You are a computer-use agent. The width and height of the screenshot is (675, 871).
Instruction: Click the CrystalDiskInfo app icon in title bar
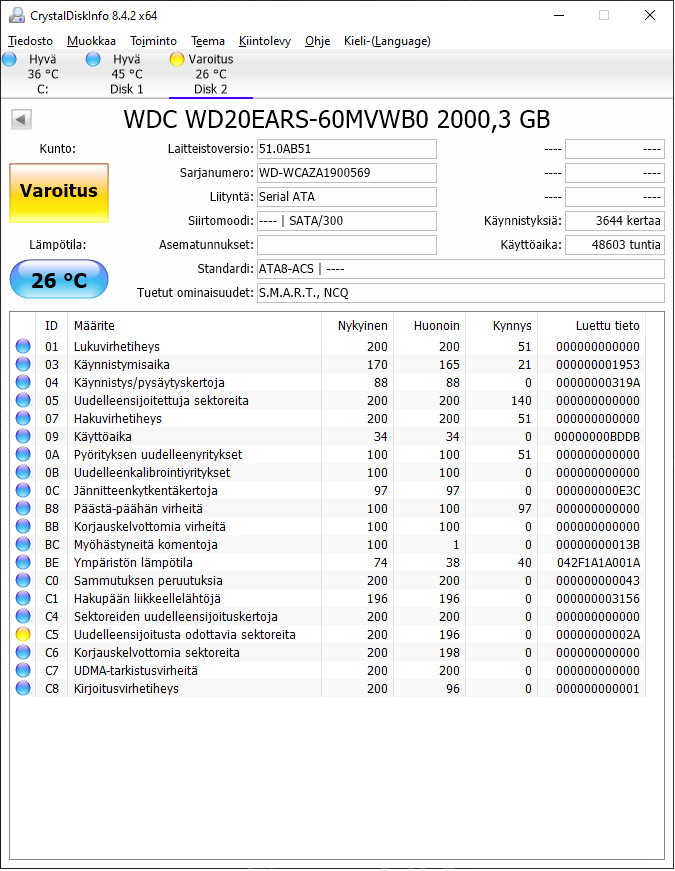[17, 15]
